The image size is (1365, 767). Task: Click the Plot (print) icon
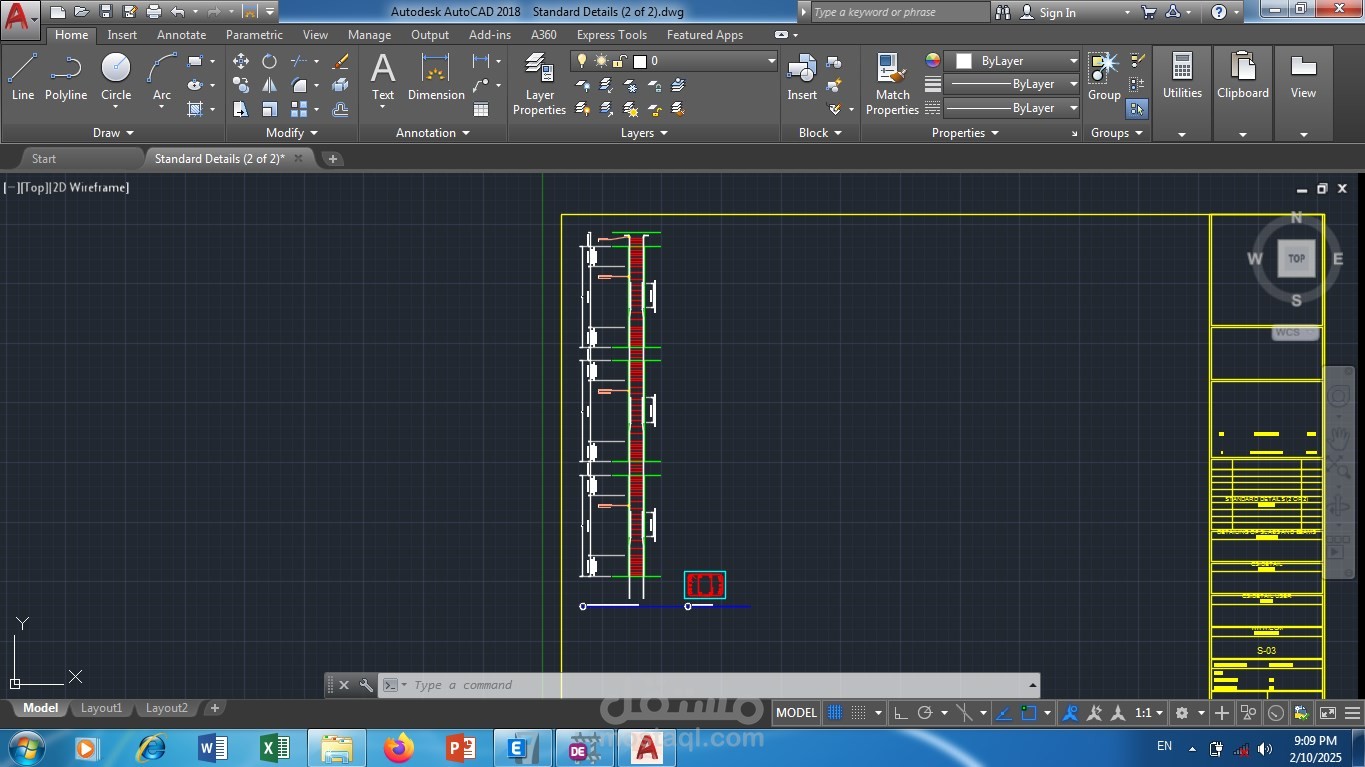pyautogui.click(x=154, y=12)
